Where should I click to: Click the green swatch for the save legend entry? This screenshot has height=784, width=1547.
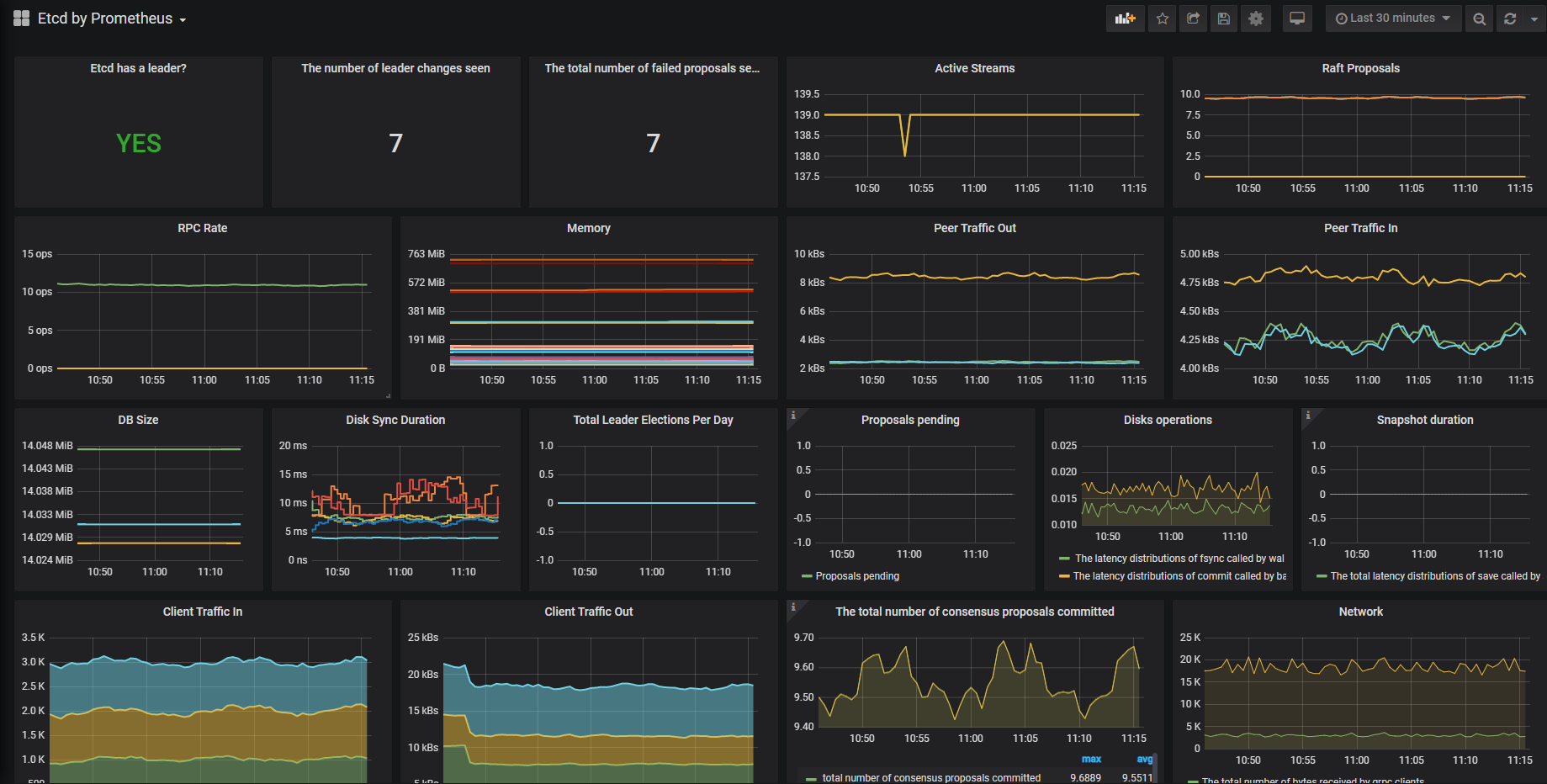click(1322, 576)
